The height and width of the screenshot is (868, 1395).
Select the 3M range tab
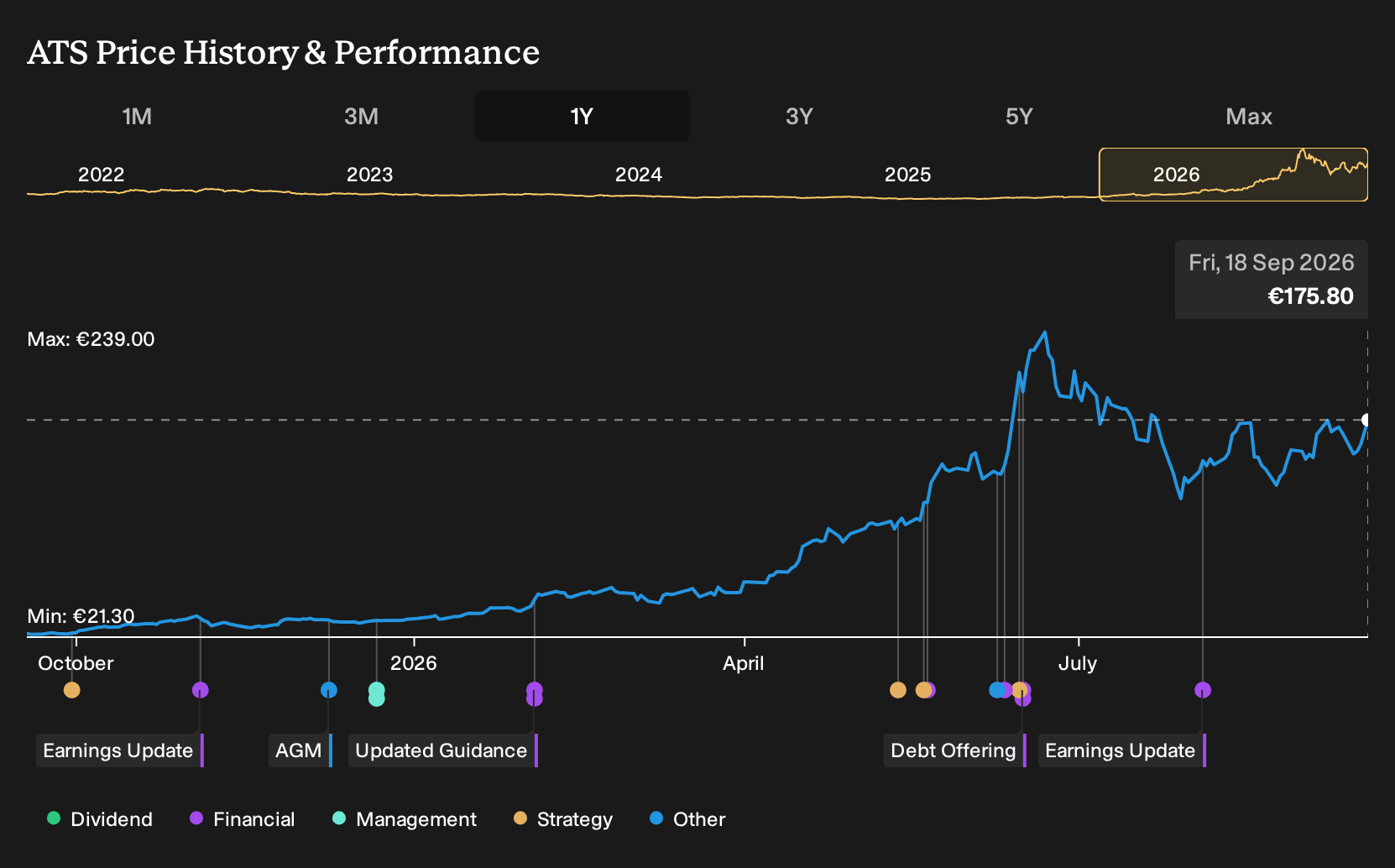coord(361,116)
